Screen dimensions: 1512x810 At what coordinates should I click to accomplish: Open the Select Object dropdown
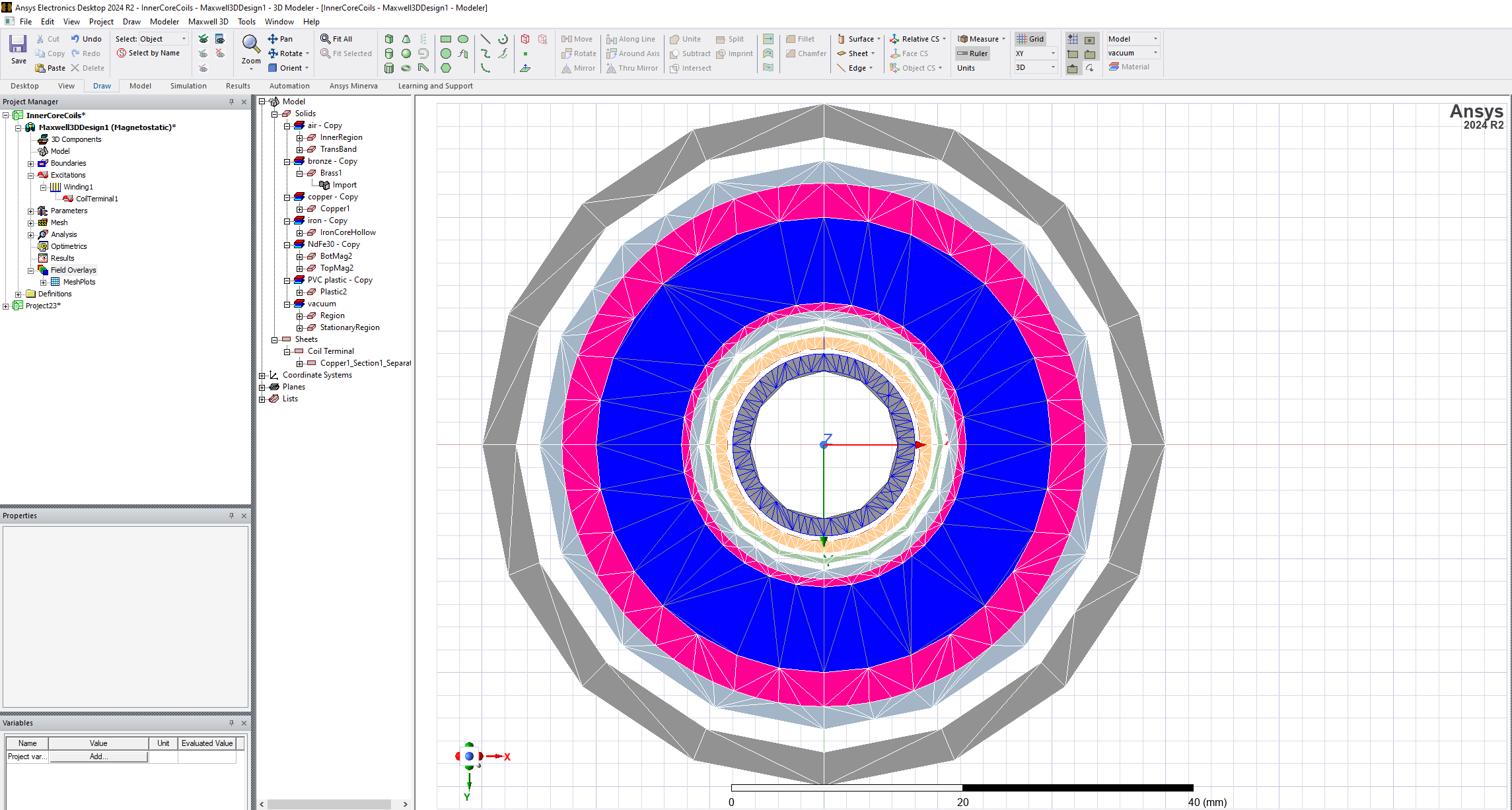184,39
